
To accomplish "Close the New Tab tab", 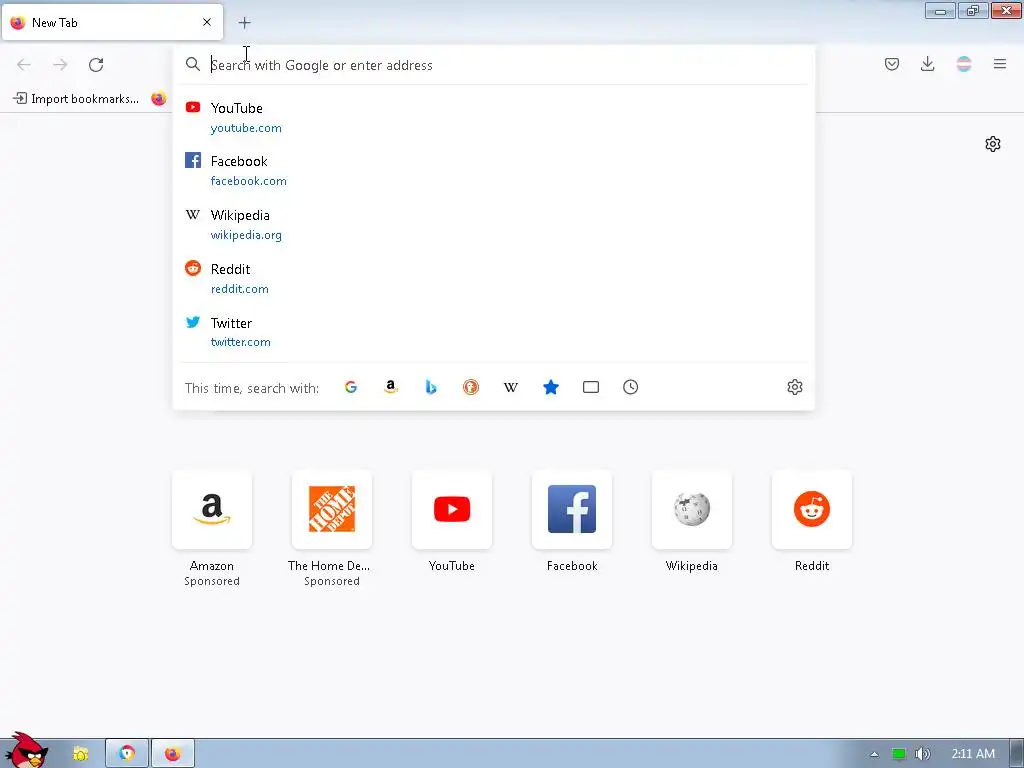I will coord(207,22).
